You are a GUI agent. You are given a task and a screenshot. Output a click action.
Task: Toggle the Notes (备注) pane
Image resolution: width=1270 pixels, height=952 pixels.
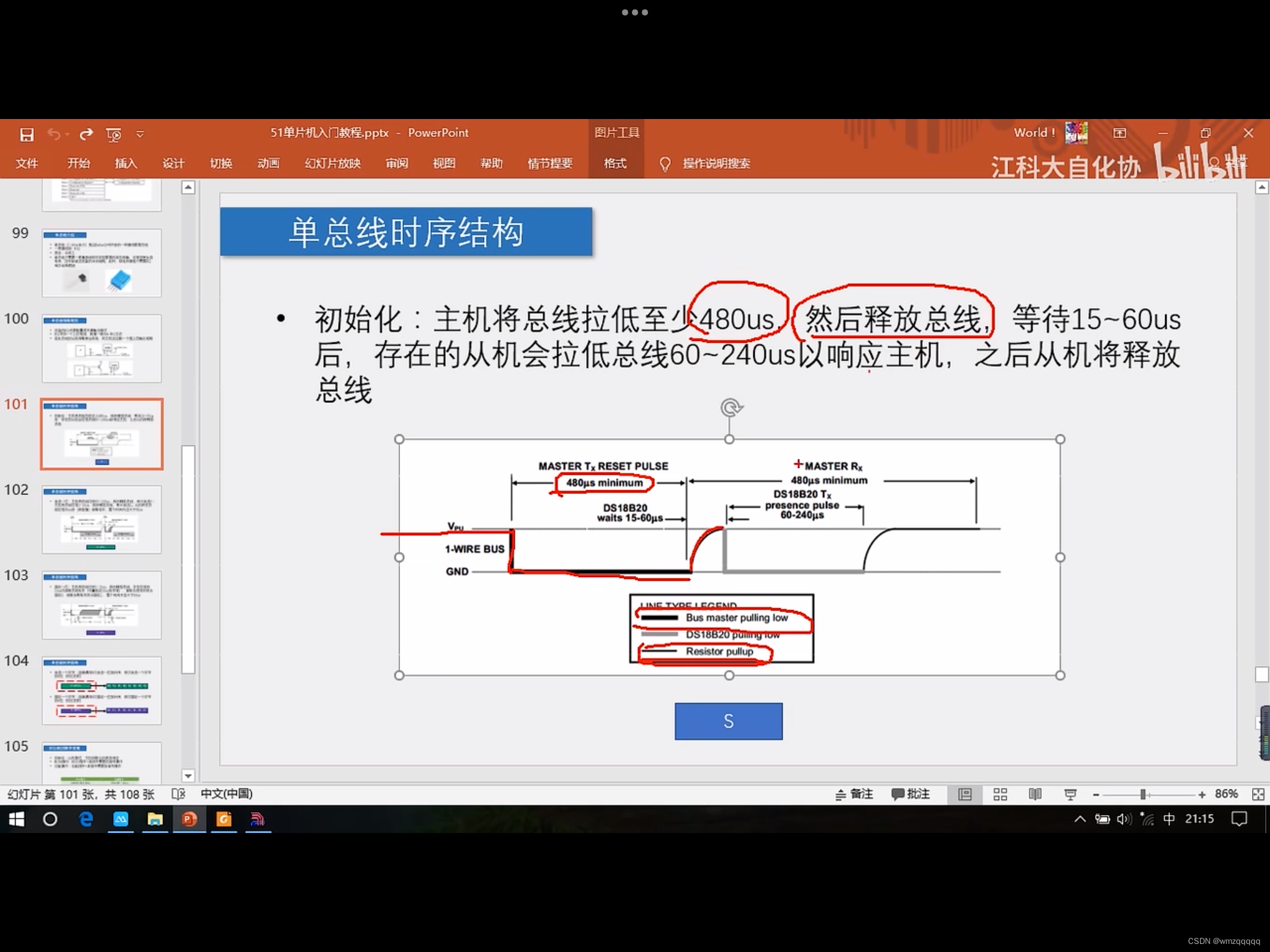point(854,794)
